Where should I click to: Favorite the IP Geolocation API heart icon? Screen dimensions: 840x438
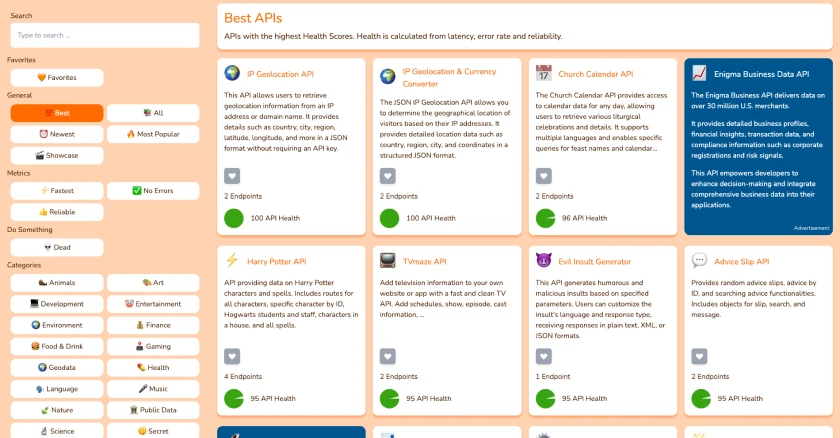[x=232, y=176]
